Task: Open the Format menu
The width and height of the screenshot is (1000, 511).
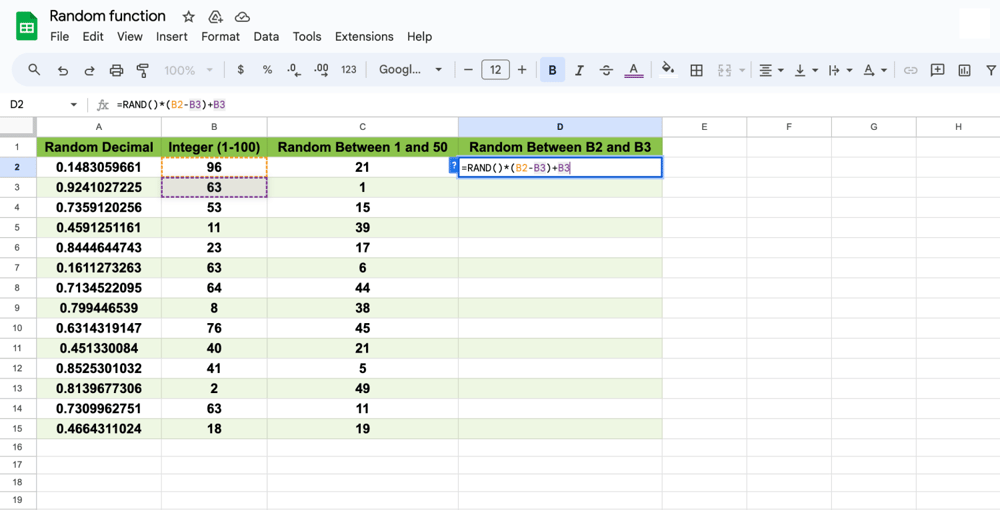Action: [x=220, y=36]
